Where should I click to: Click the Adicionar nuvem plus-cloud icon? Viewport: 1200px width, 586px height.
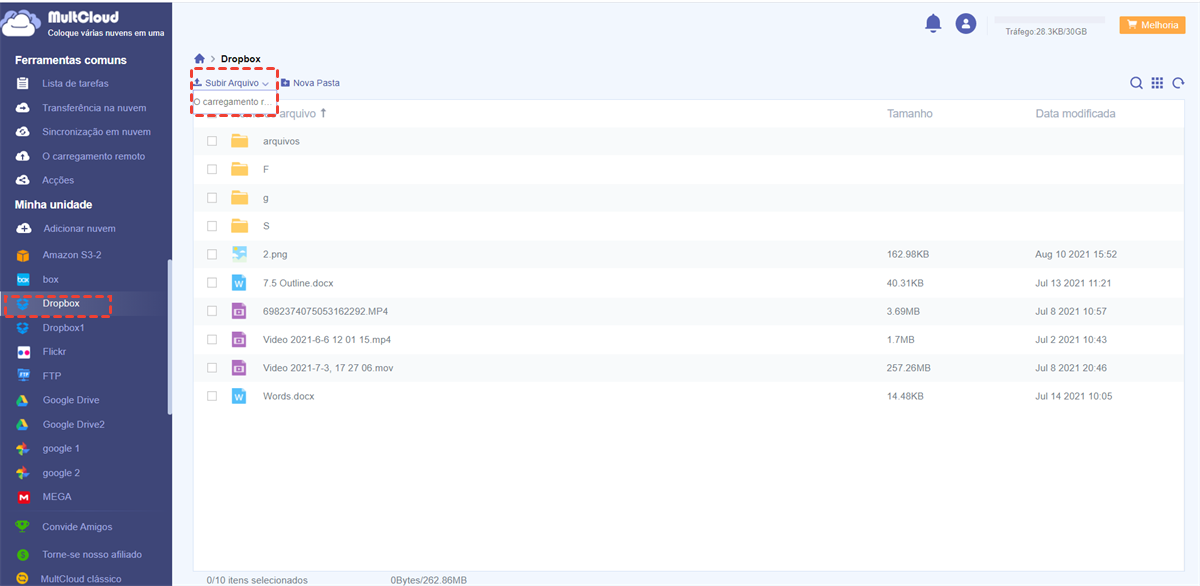point(23,229)
